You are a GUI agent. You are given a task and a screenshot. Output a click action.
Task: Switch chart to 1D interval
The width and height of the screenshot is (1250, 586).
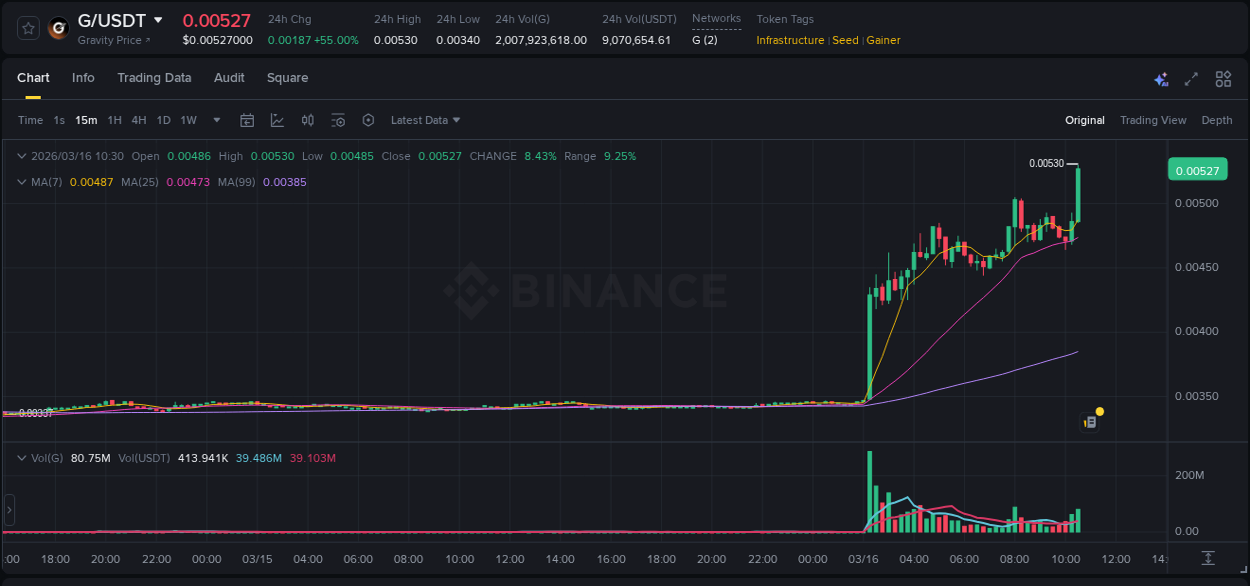tap(162, 120)
